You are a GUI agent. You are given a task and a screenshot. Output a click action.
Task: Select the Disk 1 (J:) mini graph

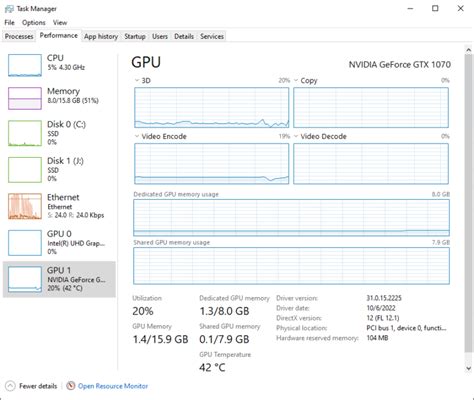click(x=25, y=170)
